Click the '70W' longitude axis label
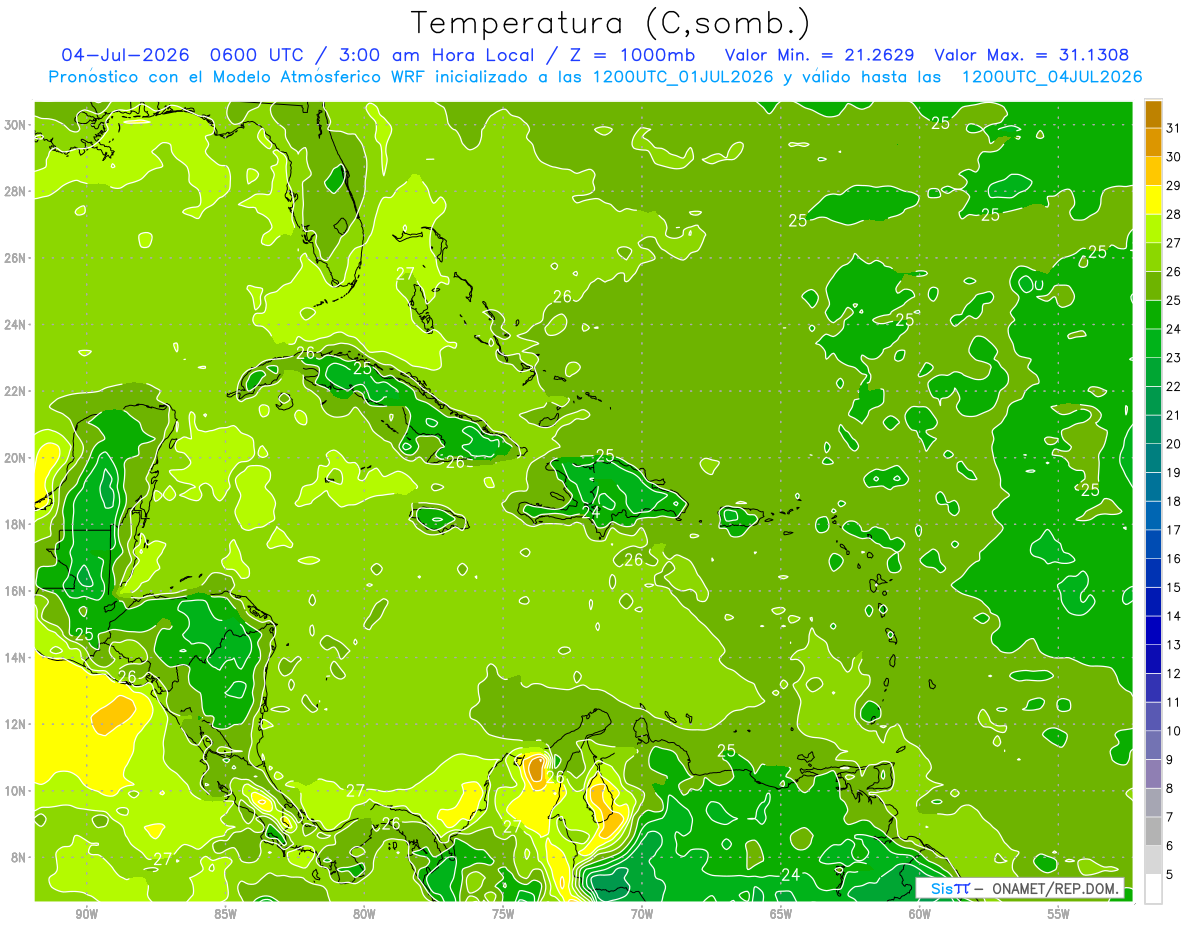 coord(642,914)
